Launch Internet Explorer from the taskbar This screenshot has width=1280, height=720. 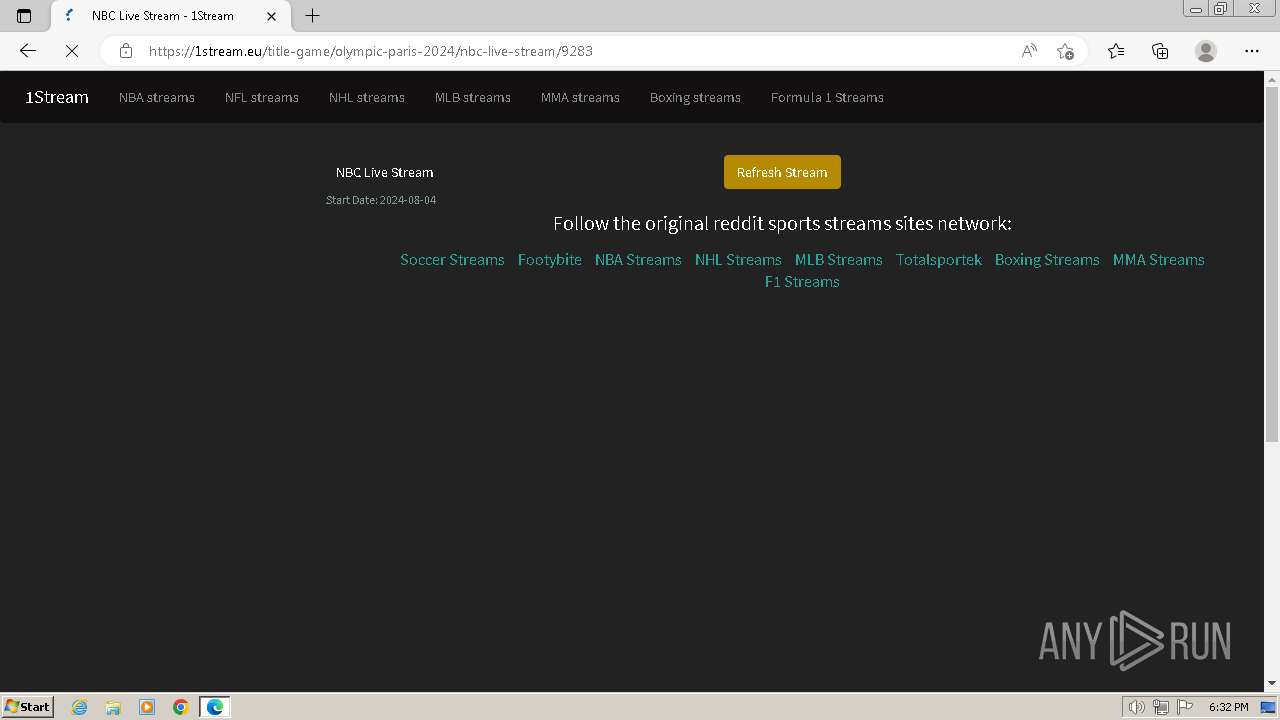(x=80, y=707)
